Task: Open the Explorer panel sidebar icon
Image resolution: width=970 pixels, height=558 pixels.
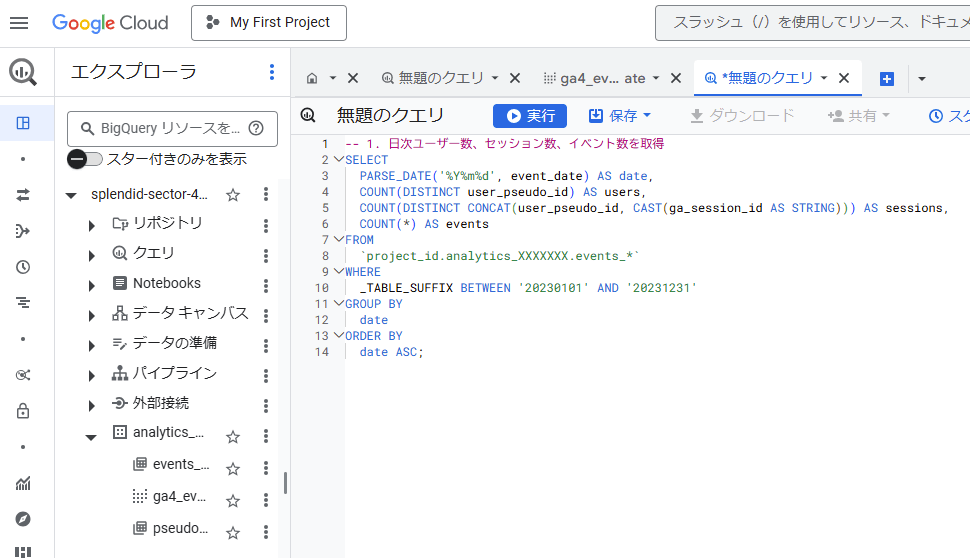Action: [x=23, y=123]
